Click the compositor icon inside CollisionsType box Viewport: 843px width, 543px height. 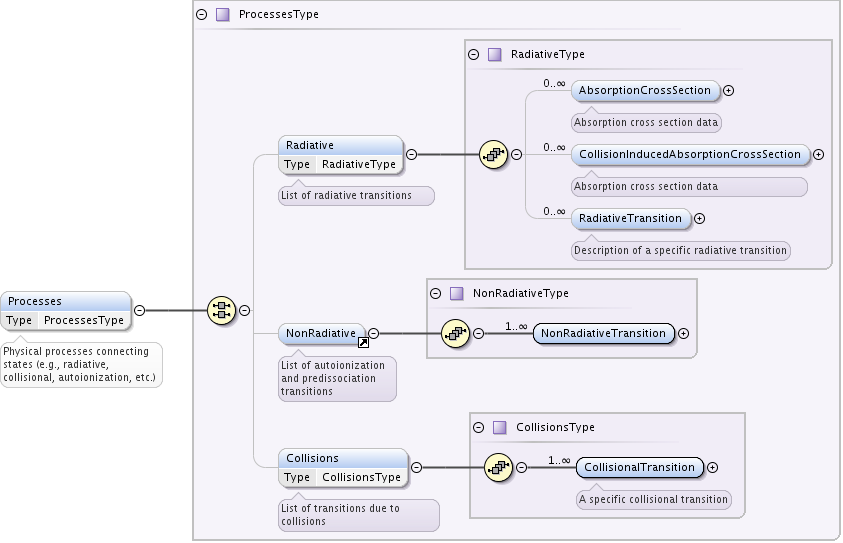point(498,467)
